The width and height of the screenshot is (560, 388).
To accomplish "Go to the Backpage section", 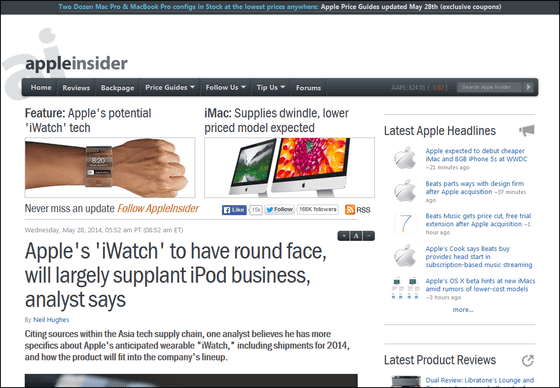I will [118, 88].
